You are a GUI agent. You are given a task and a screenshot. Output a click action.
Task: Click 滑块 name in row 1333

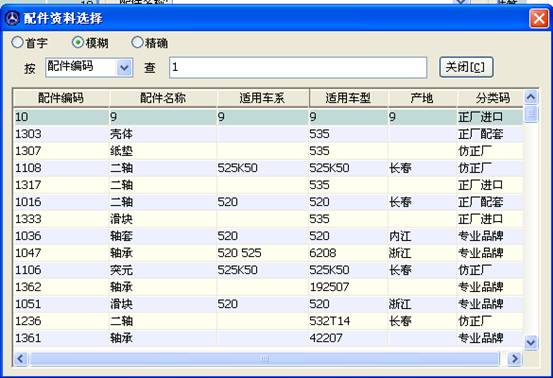point(121,219)
